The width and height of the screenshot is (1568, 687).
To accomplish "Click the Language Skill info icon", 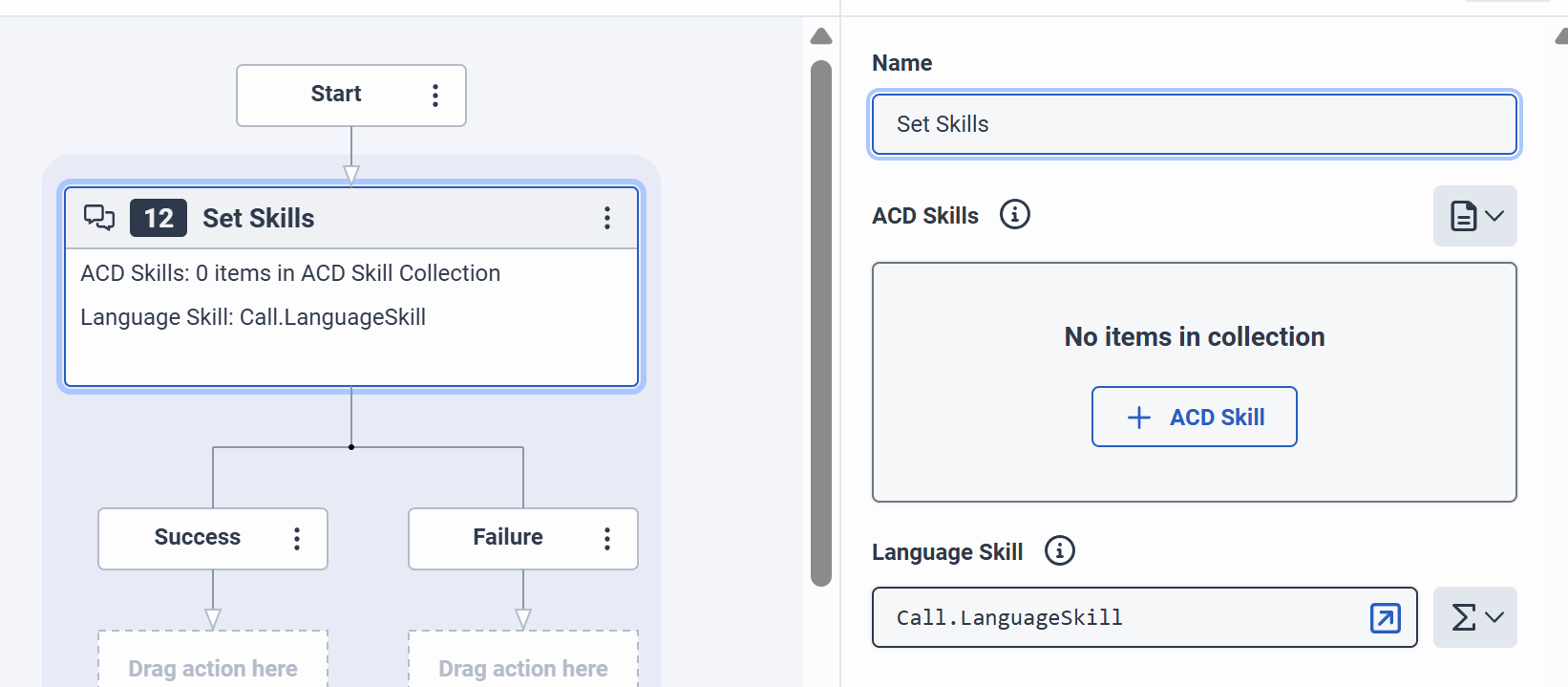I will [x=1059, y=551].
